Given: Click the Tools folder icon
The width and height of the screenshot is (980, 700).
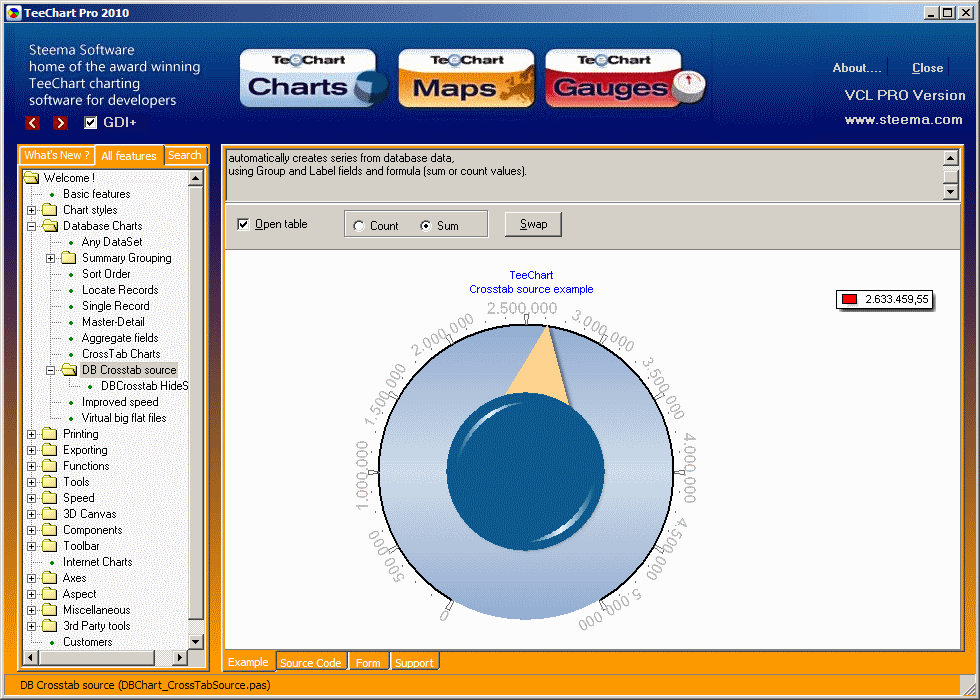Looking at the screenshot, I should click(50, 482).
